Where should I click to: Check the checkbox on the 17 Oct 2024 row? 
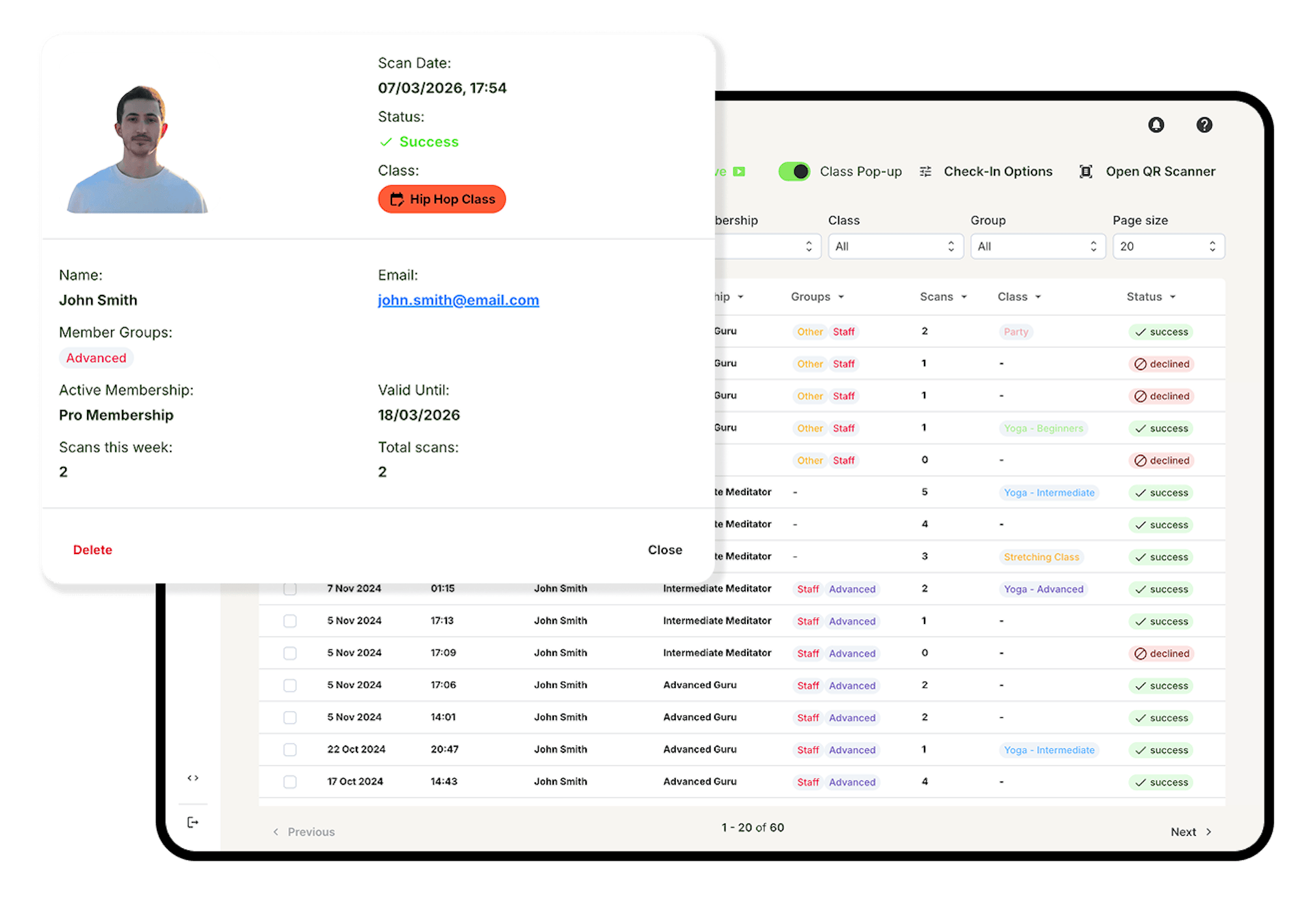click(x=289, y=782)
